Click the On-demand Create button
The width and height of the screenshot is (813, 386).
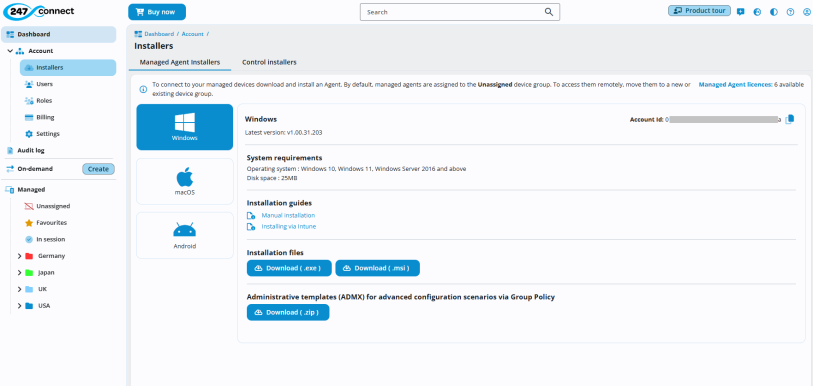click(x=99, y=169)
